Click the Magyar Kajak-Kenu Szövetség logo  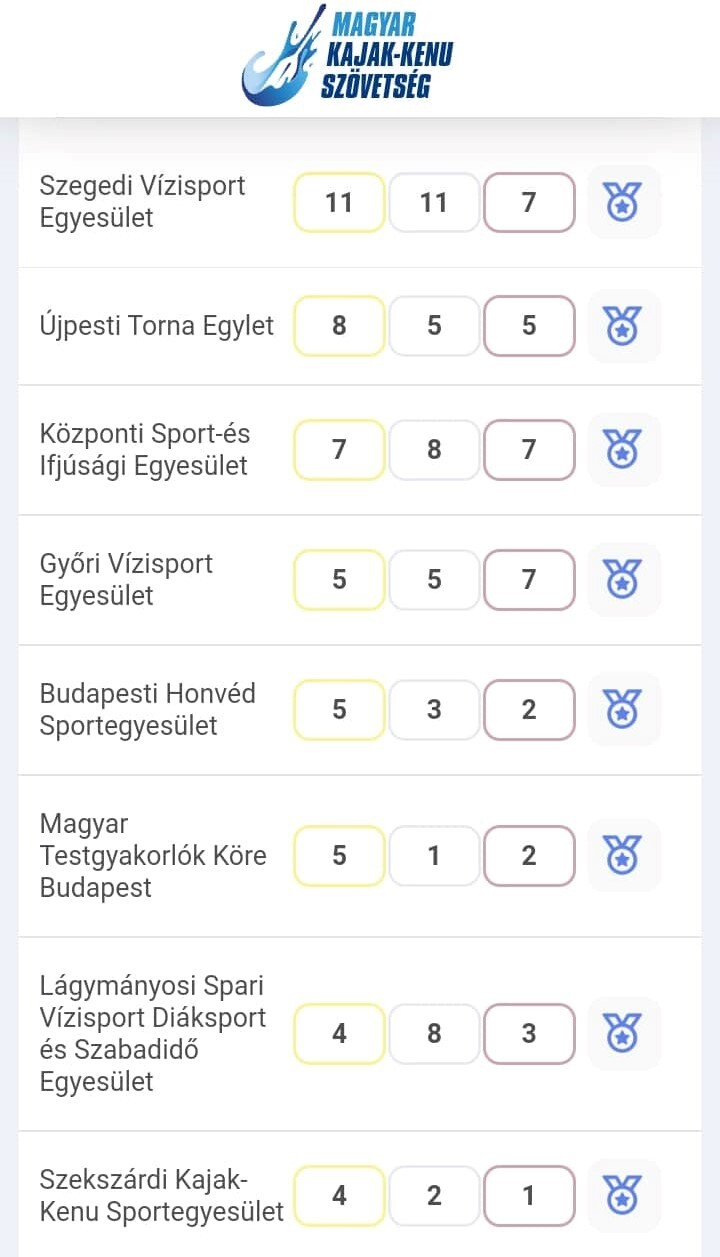tap(346, 56)
